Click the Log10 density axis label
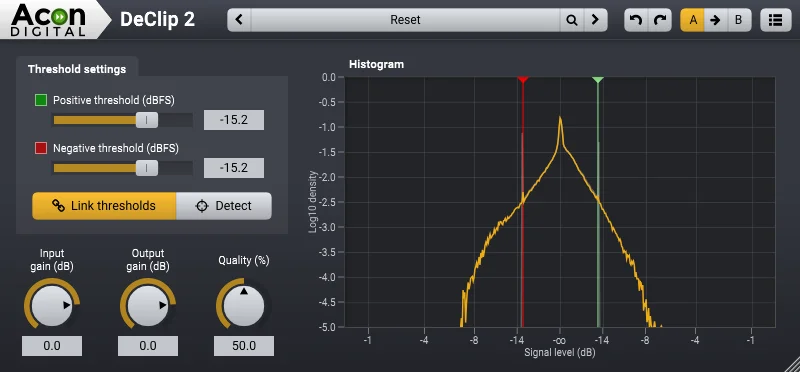 (x=313, y=202)
